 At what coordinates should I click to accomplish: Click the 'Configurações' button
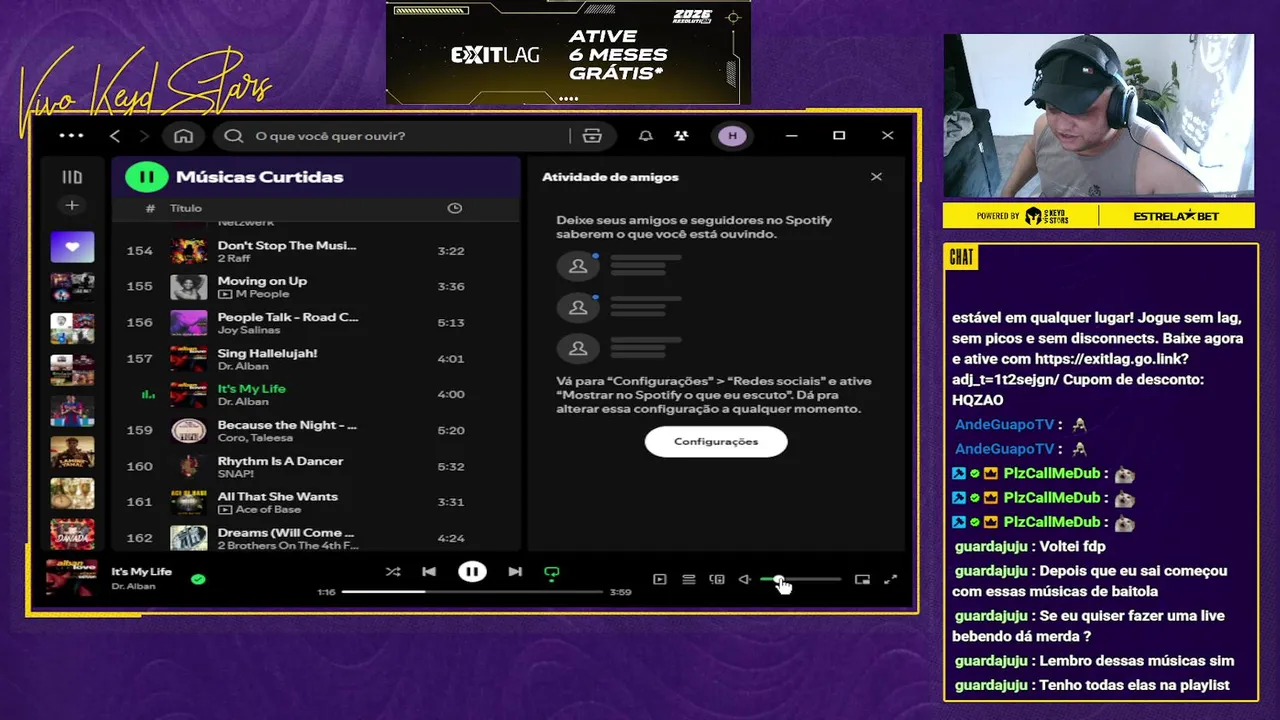pyautogui.click(x=716, y=441)
